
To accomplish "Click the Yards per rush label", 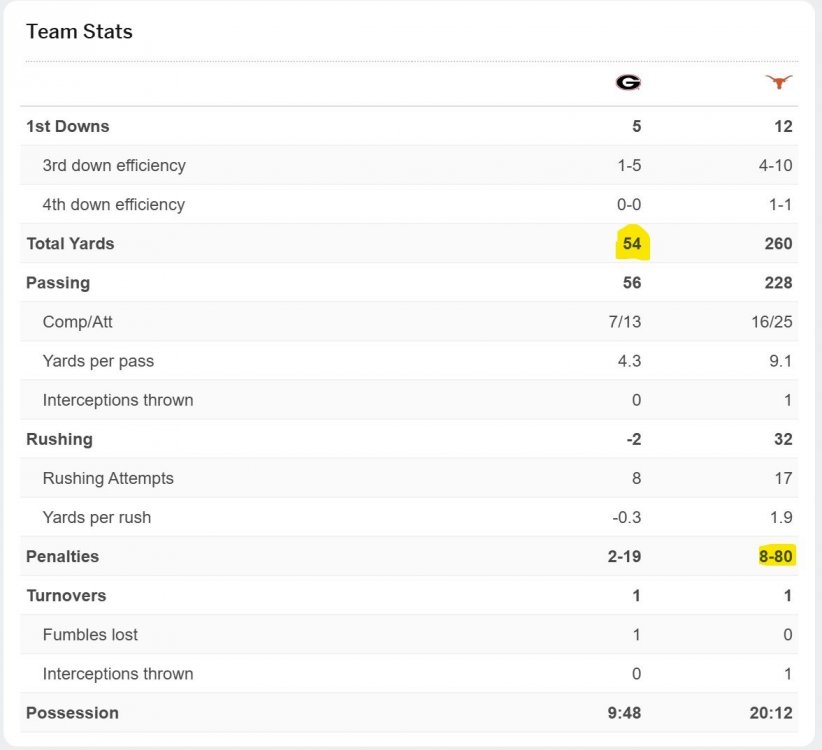I will 97,517.
